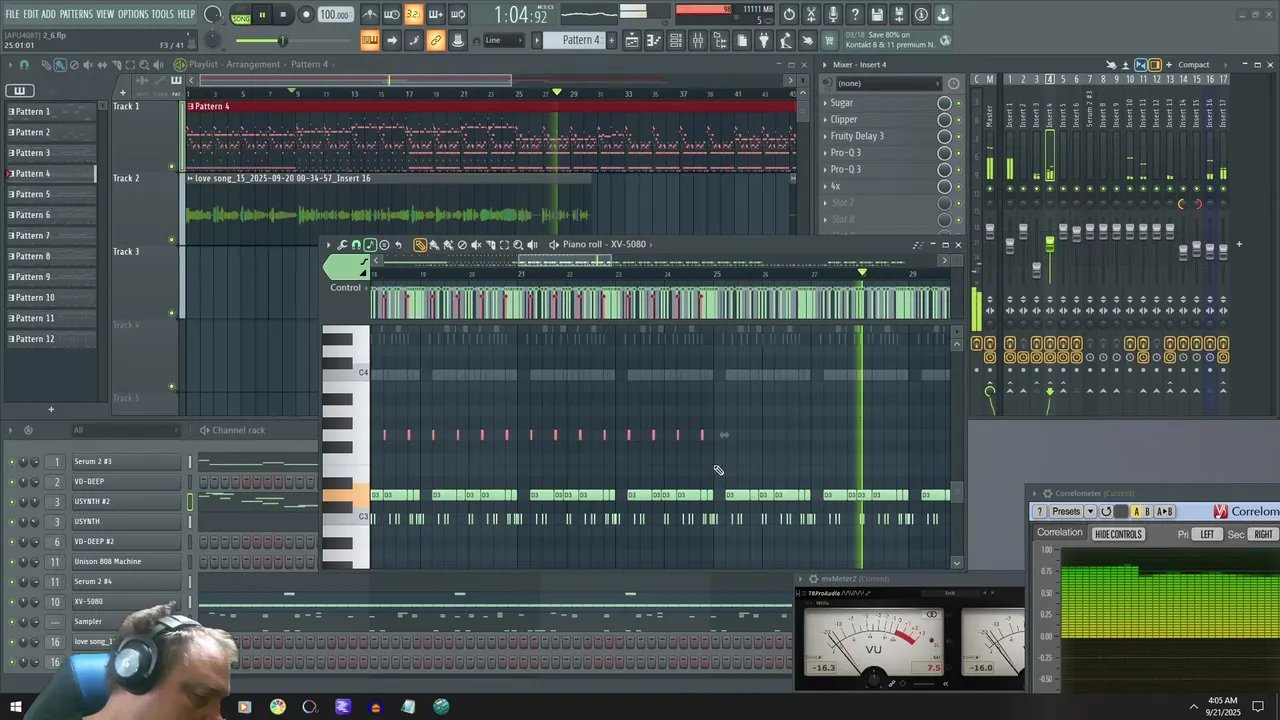The height and width of the screenshot is (720, 1280).
Task: Toggle the step editing arrow icon
Action: pos(392,41)
